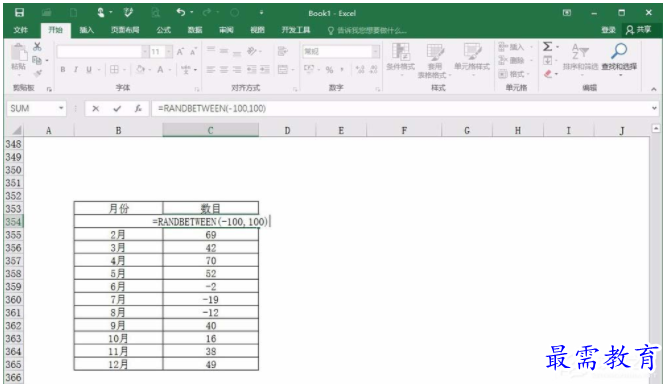Click the AutoSum sigma icon

coord(547,46)
